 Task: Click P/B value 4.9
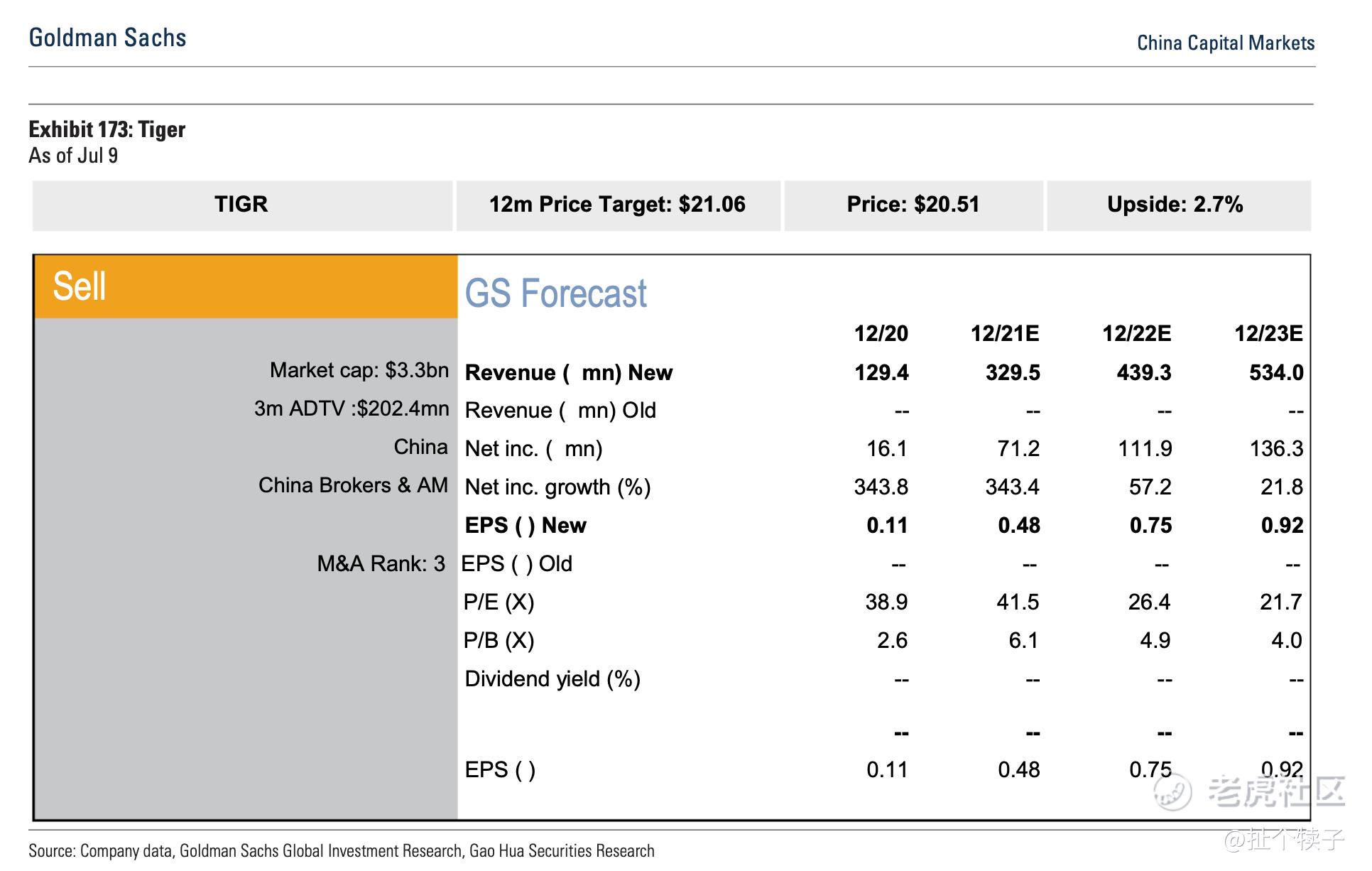(1155, 641)
